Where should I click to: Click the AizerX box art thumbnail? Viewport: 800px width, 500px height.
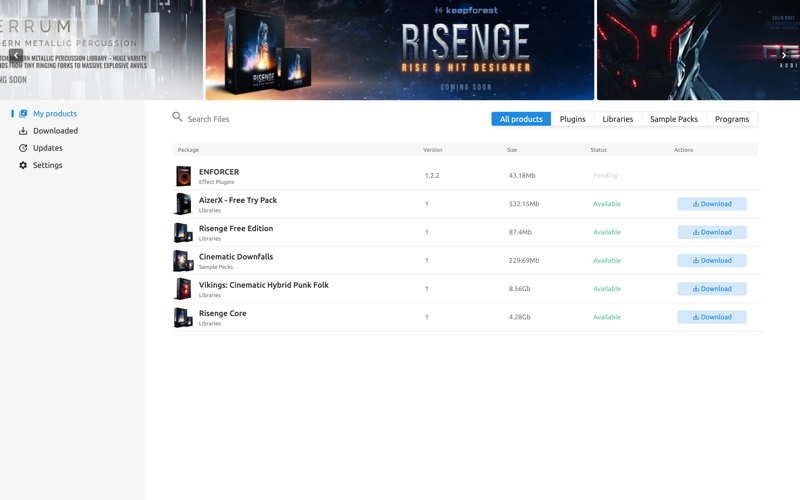pyautogui.click(x=183, y=204)
